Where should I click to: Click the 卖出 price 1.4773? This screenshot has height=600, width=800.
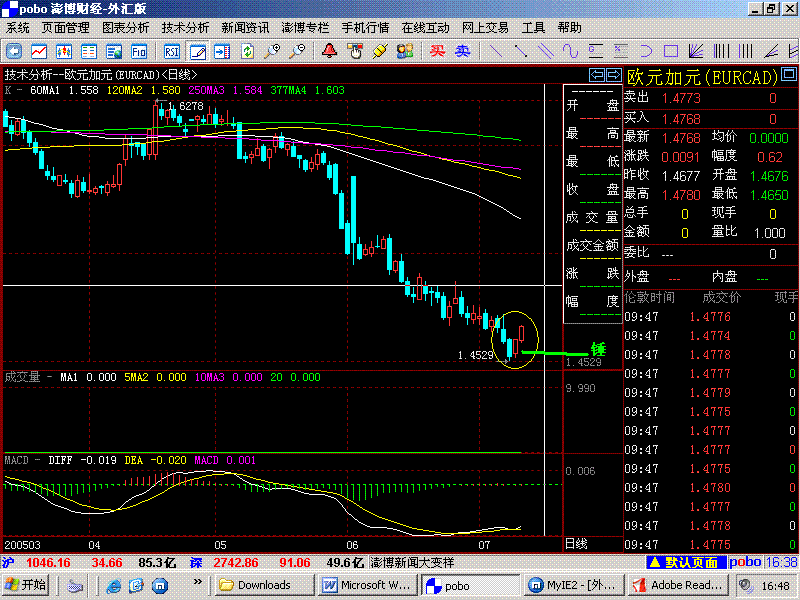[x=681, y=98]
